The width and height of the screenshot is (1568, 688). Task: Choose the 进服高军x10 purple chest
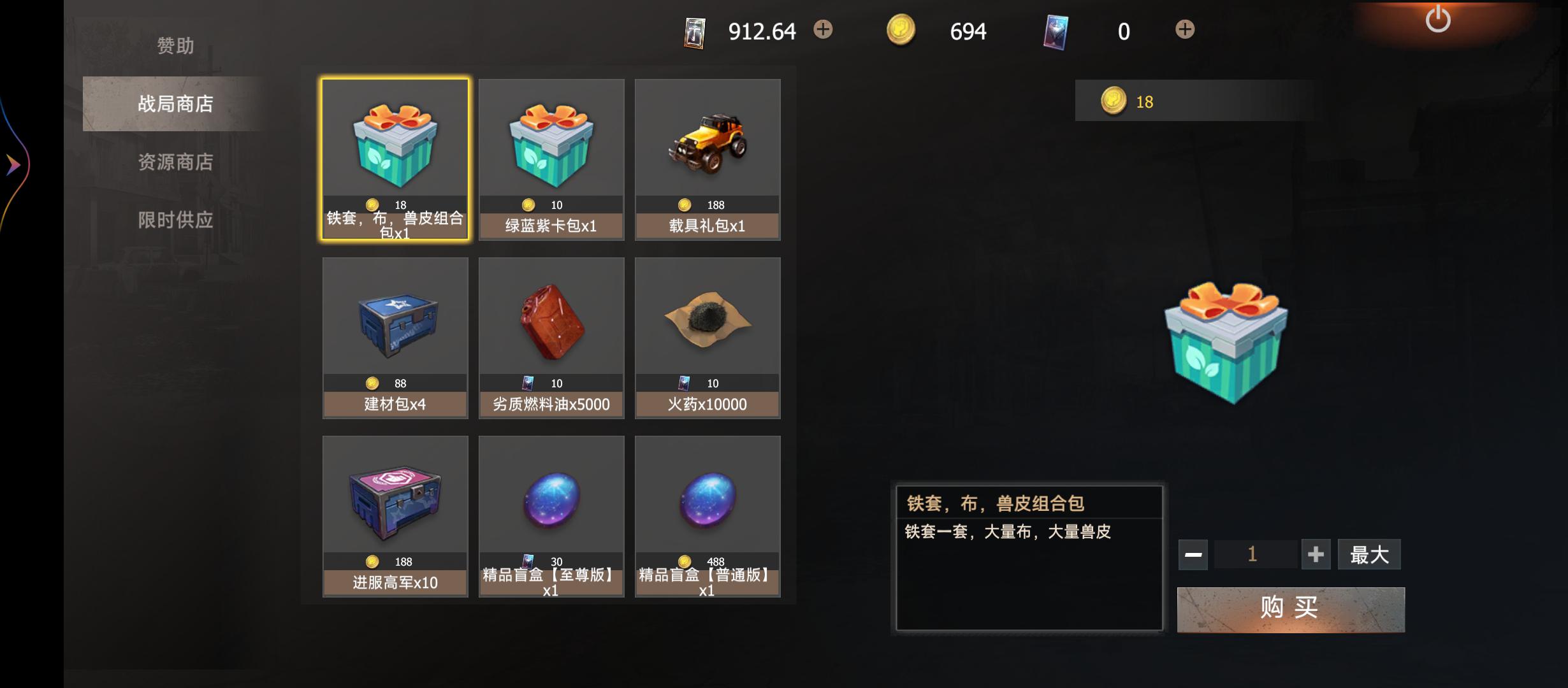click(x=395, y=516)
